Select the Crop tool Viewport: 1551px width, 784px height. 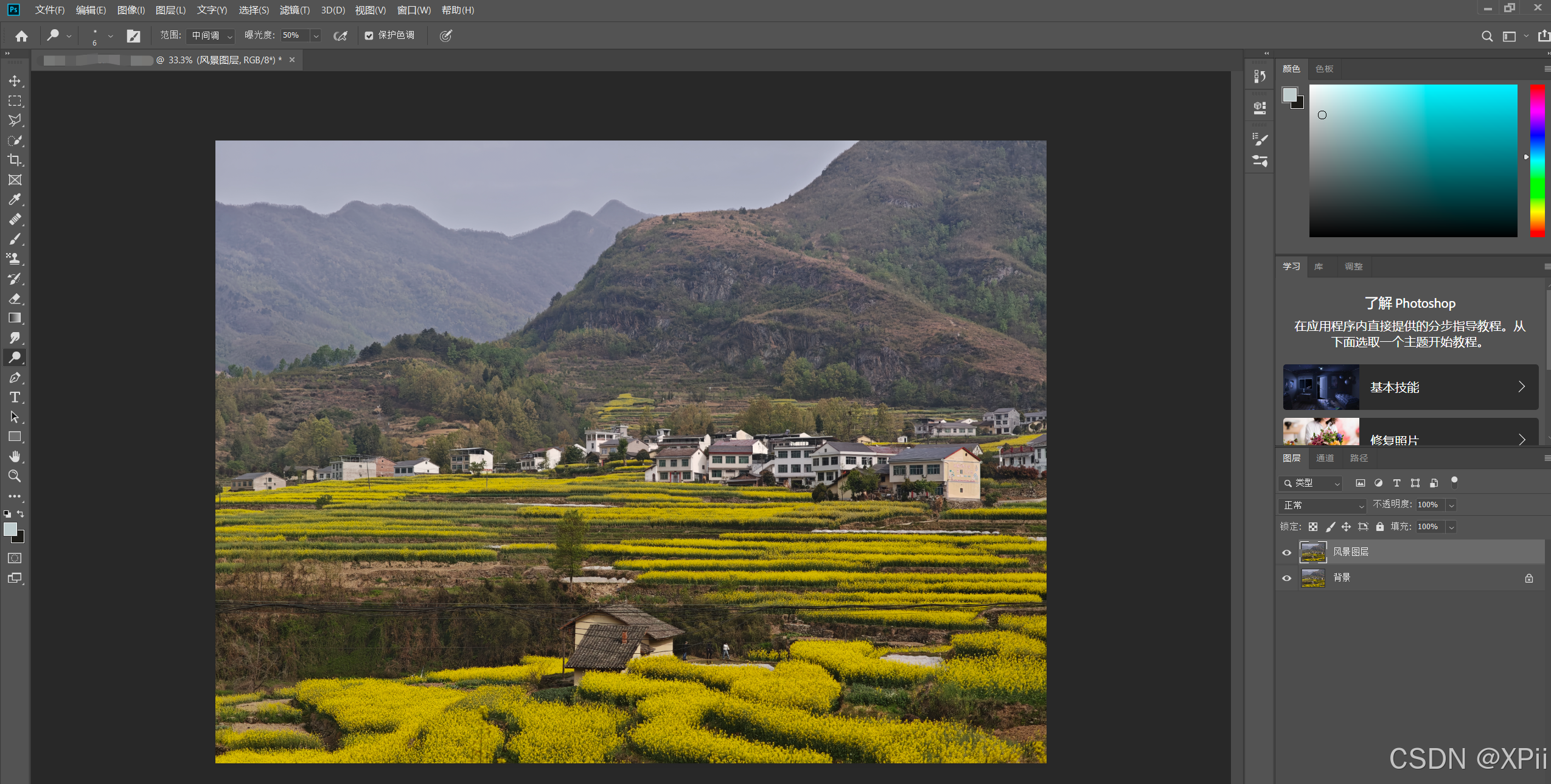[15, 160]
